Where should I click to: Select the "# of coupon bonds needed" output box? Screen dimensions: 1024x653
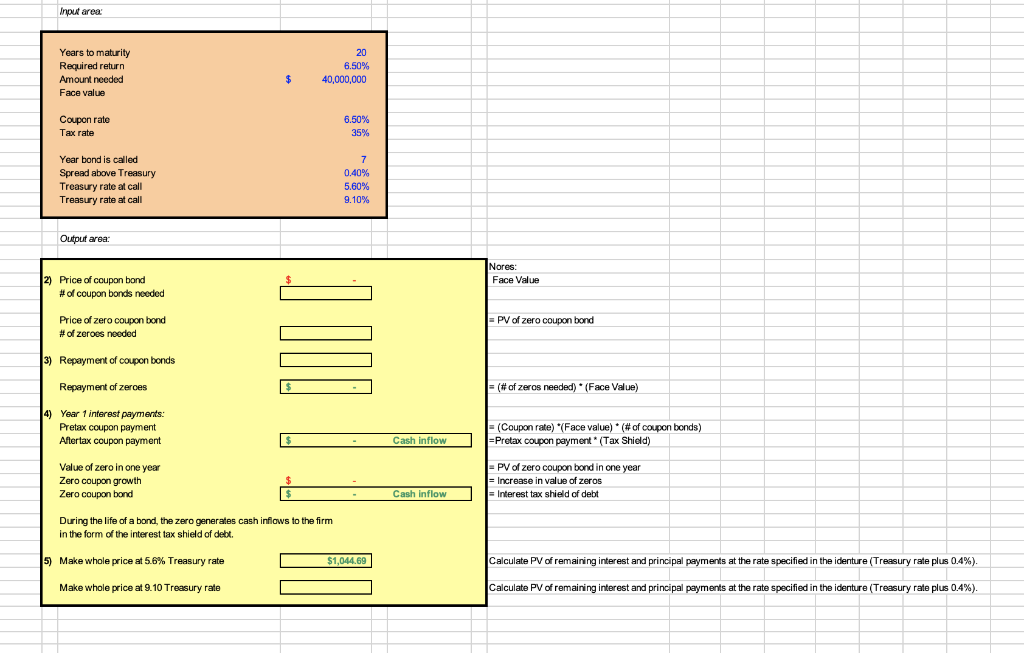point(326,294)
